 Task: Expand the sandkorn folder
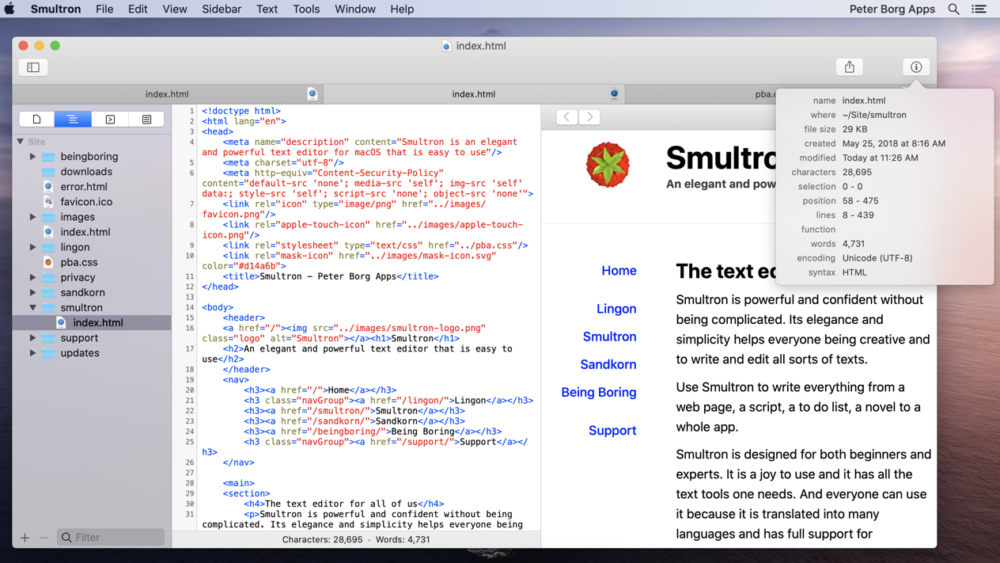pyautogui.click(x=33, y=293)
